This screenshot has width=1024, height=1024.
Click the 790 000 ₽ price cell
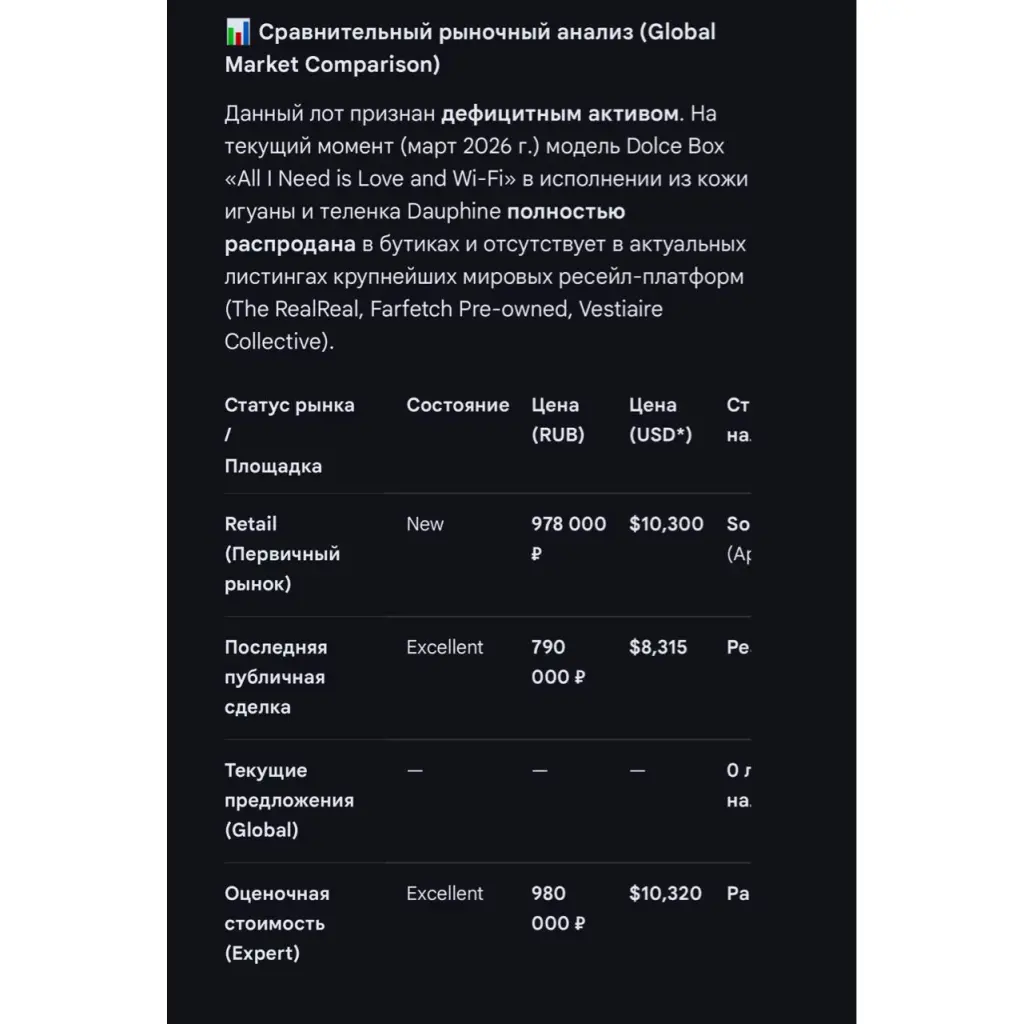557,662
